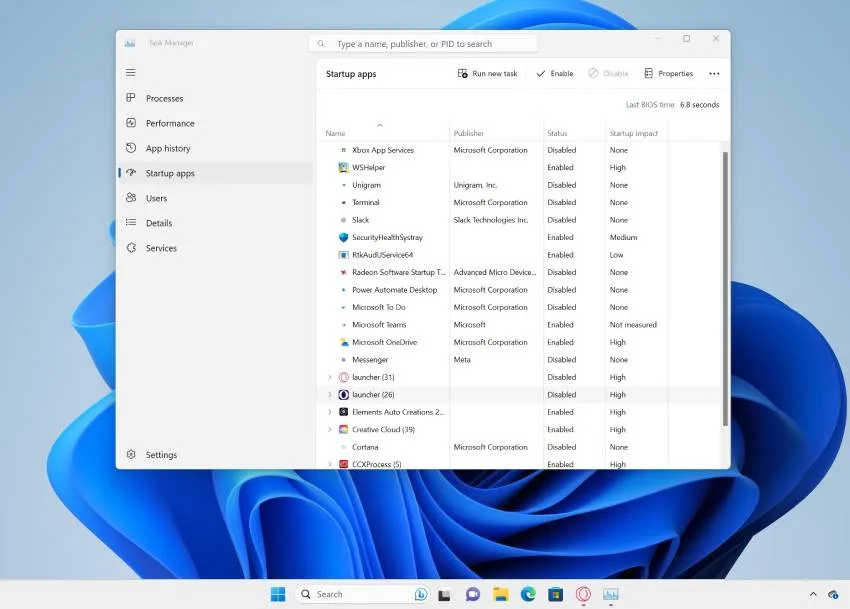Select the Microsoft Teams row
The height and width of the screenshot is (609, 850).
pos(519,325)
